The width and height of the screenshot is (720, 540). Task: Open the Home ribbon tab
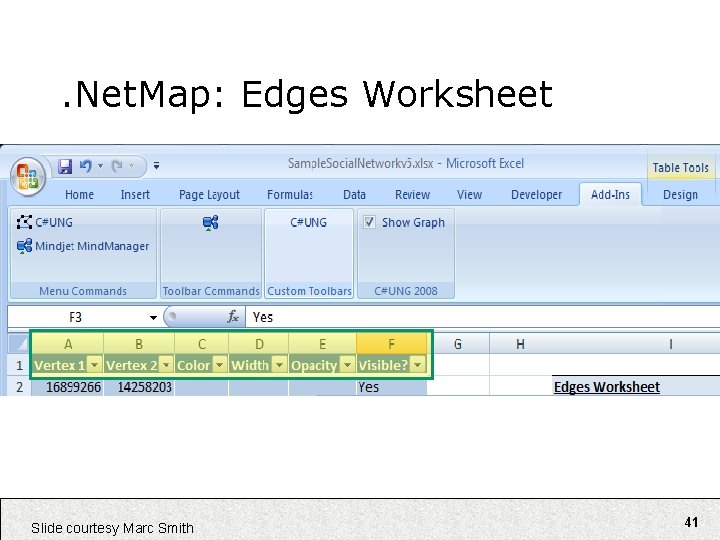(79, 195)
